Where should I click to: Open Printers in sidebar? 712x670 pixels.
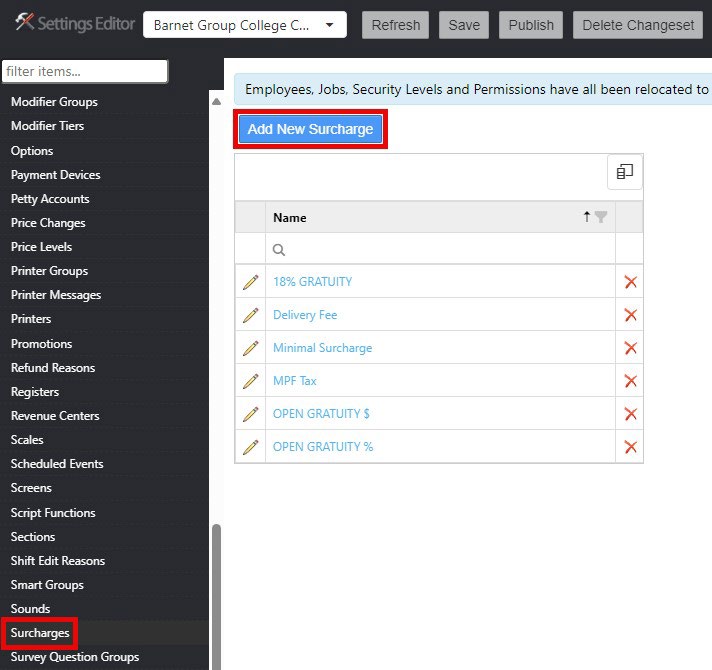point(31,319)
